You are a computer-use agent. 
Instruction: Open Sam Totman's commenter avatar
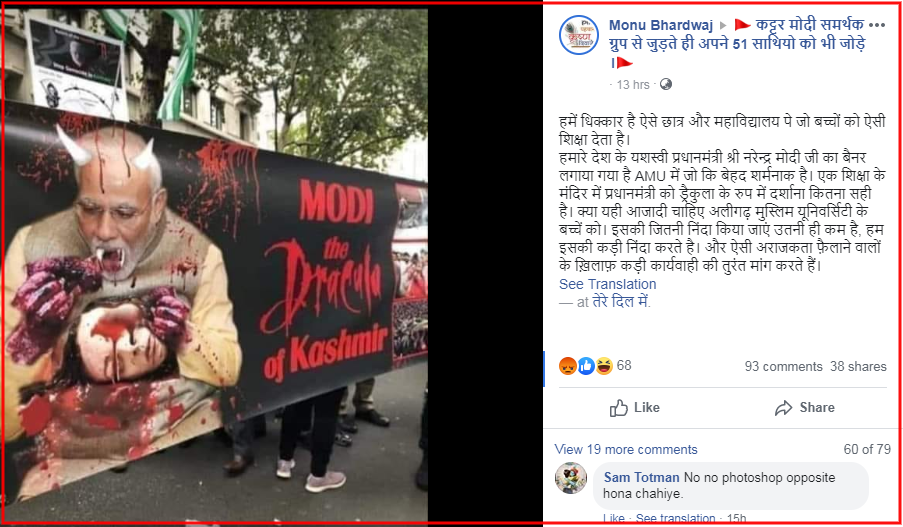[x=571, y=478]
